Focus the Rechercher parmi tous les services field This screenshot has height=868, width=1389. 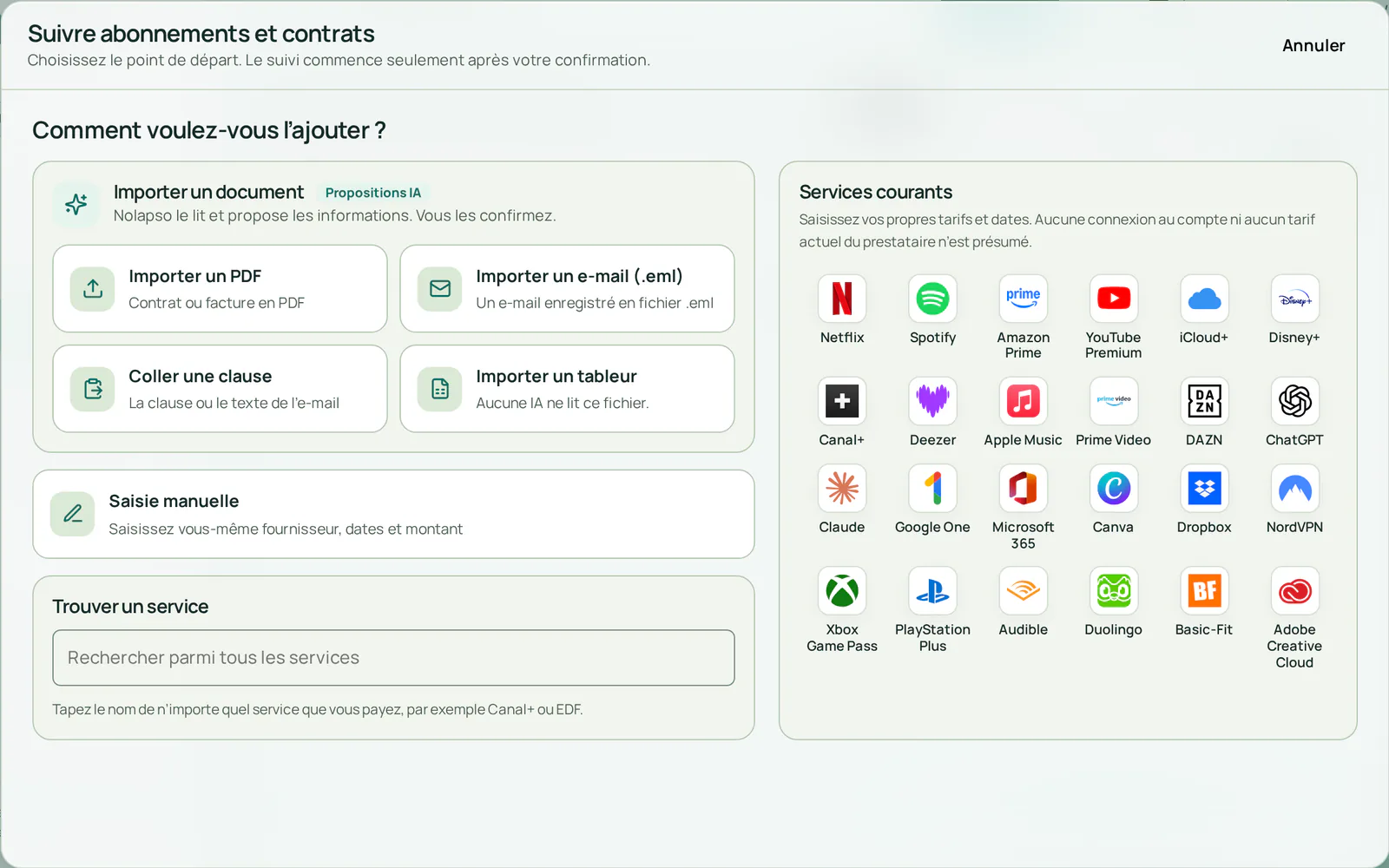393,658
